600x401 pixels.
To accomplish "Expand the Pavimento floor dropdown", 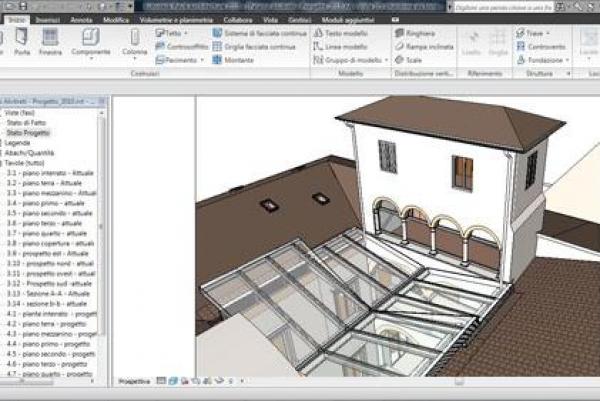I will coord(203,59).
